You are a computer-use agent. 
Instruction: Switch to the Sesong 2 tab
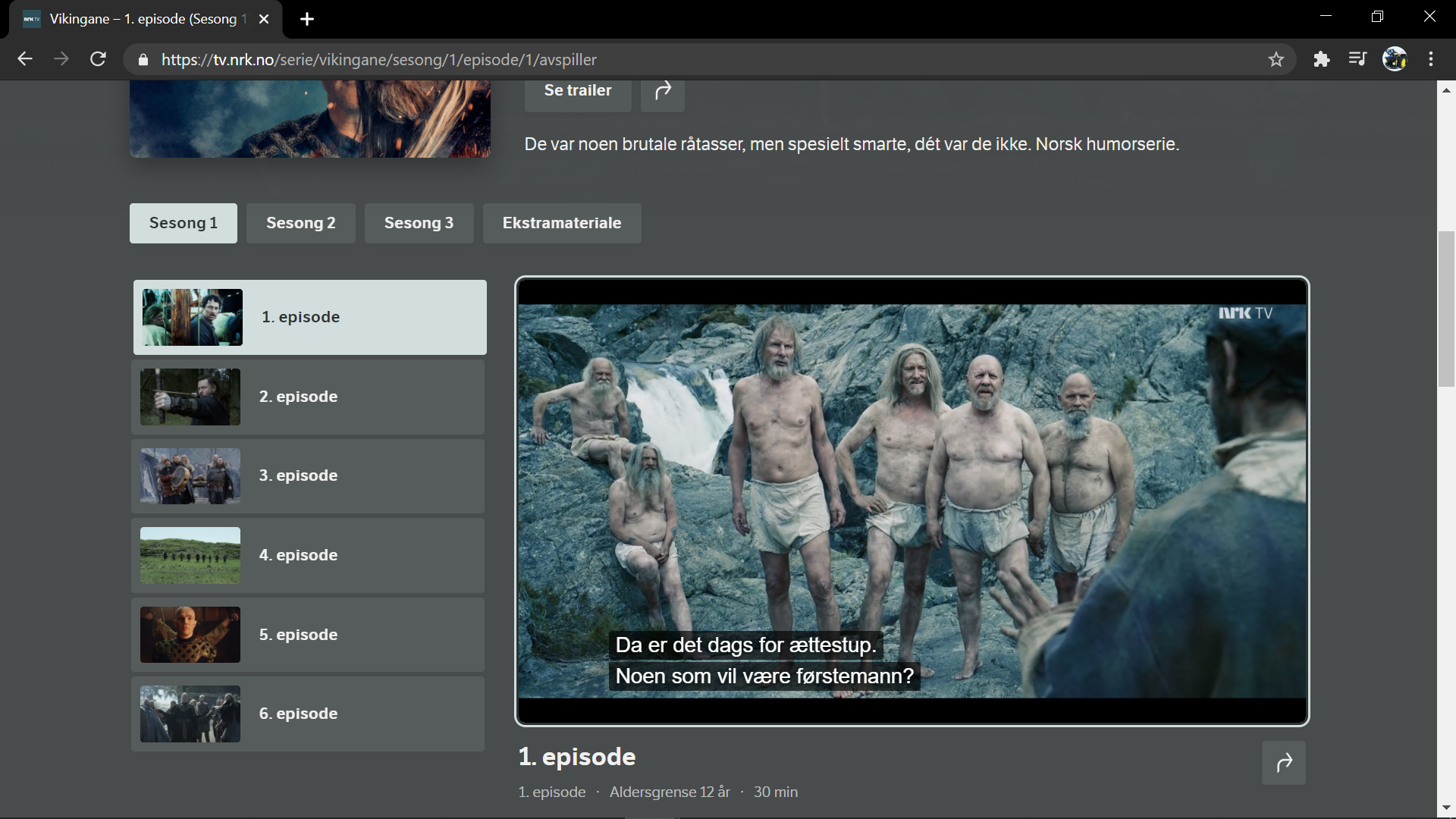coord(300,223)
